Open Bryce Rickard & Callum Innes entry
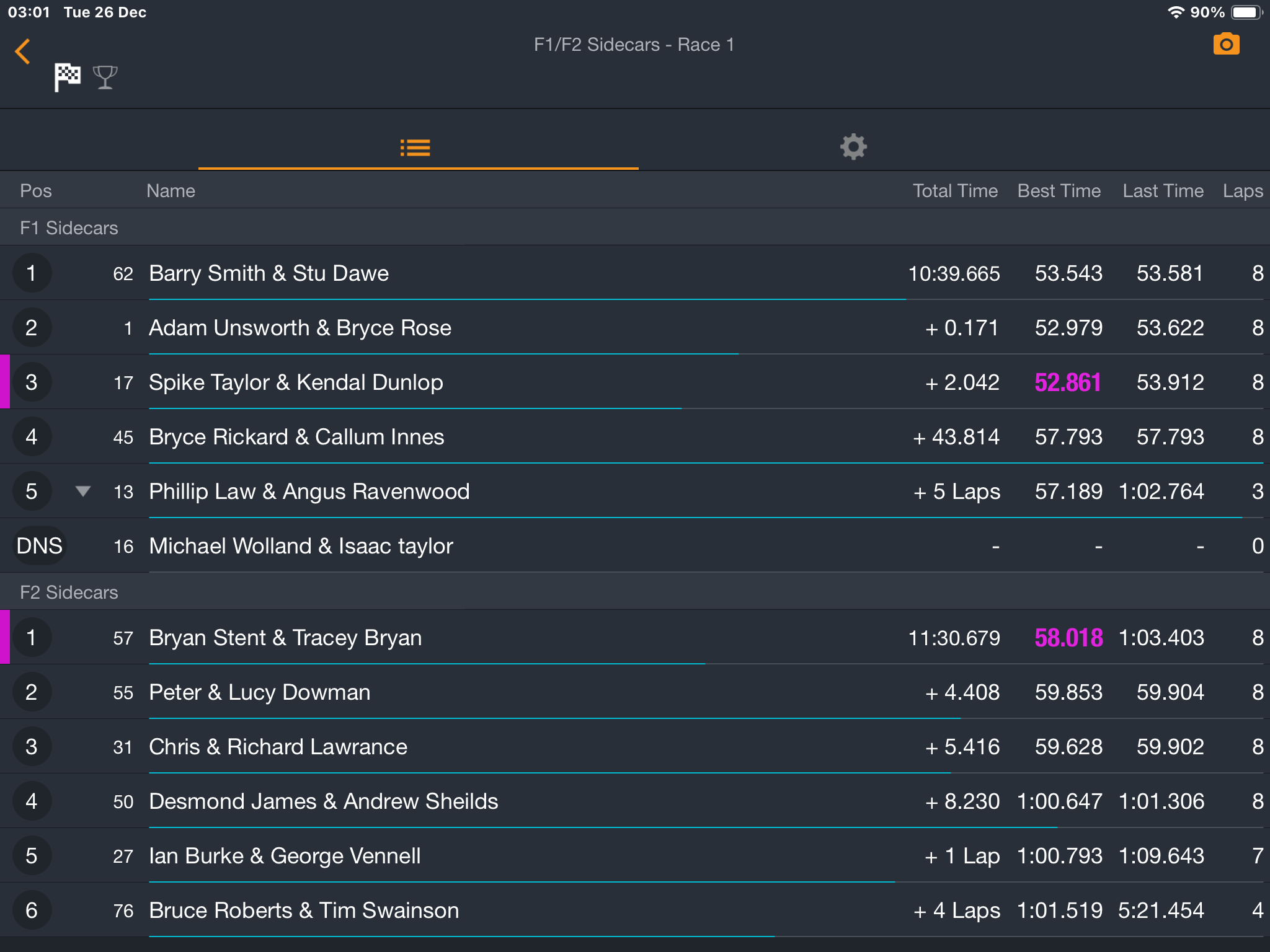Screen dimensions: 1270x952 click(635, 437)
